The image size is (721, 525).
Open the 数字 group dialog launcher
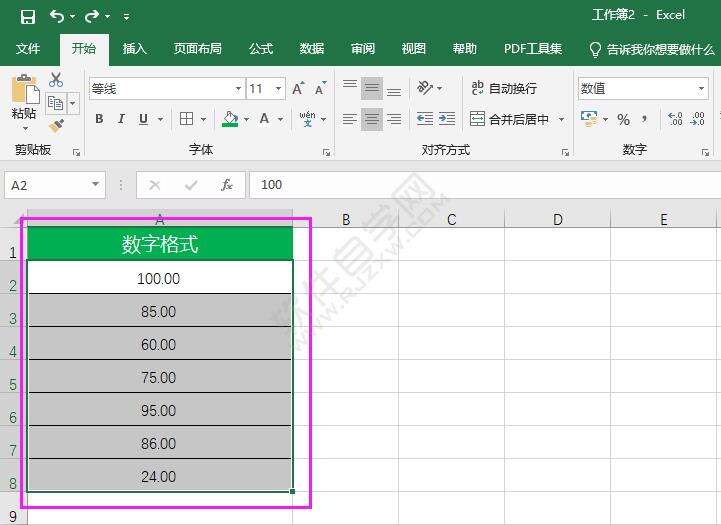(705, 153)
